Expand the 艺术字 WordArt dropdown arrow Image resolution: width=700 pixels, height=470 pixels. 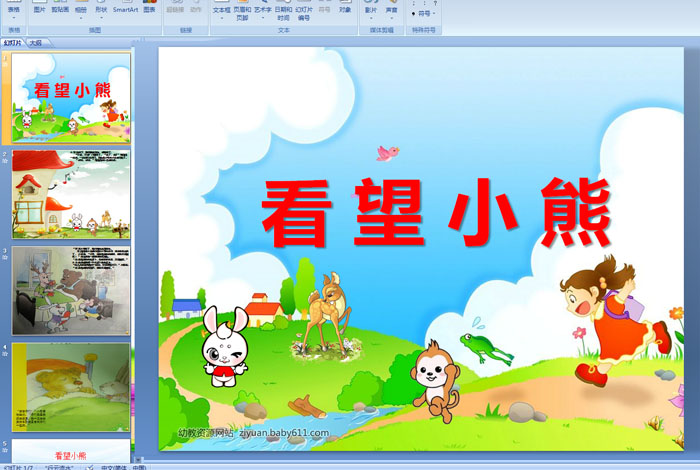pos(263,18)
